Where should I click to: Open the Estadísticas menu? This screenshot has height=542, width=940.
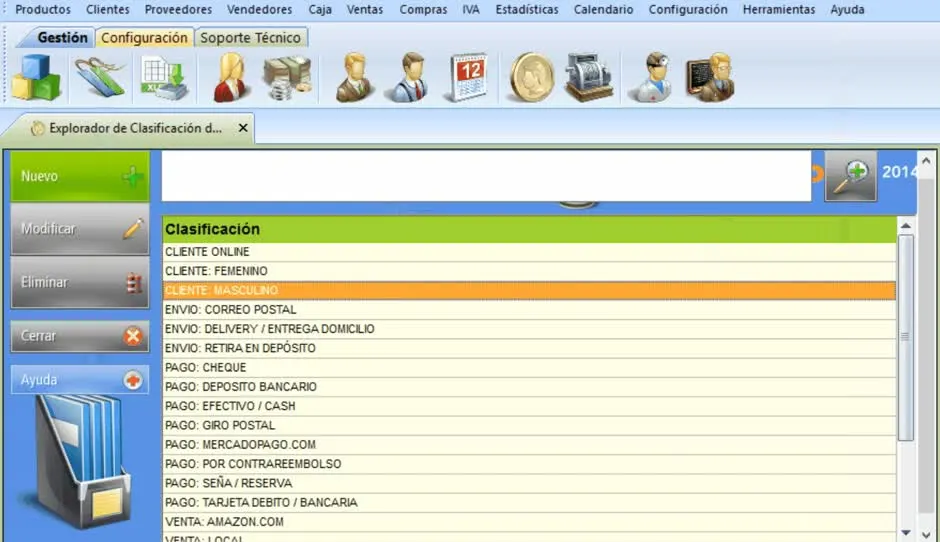pyautogui.click(x=526, y=10)
